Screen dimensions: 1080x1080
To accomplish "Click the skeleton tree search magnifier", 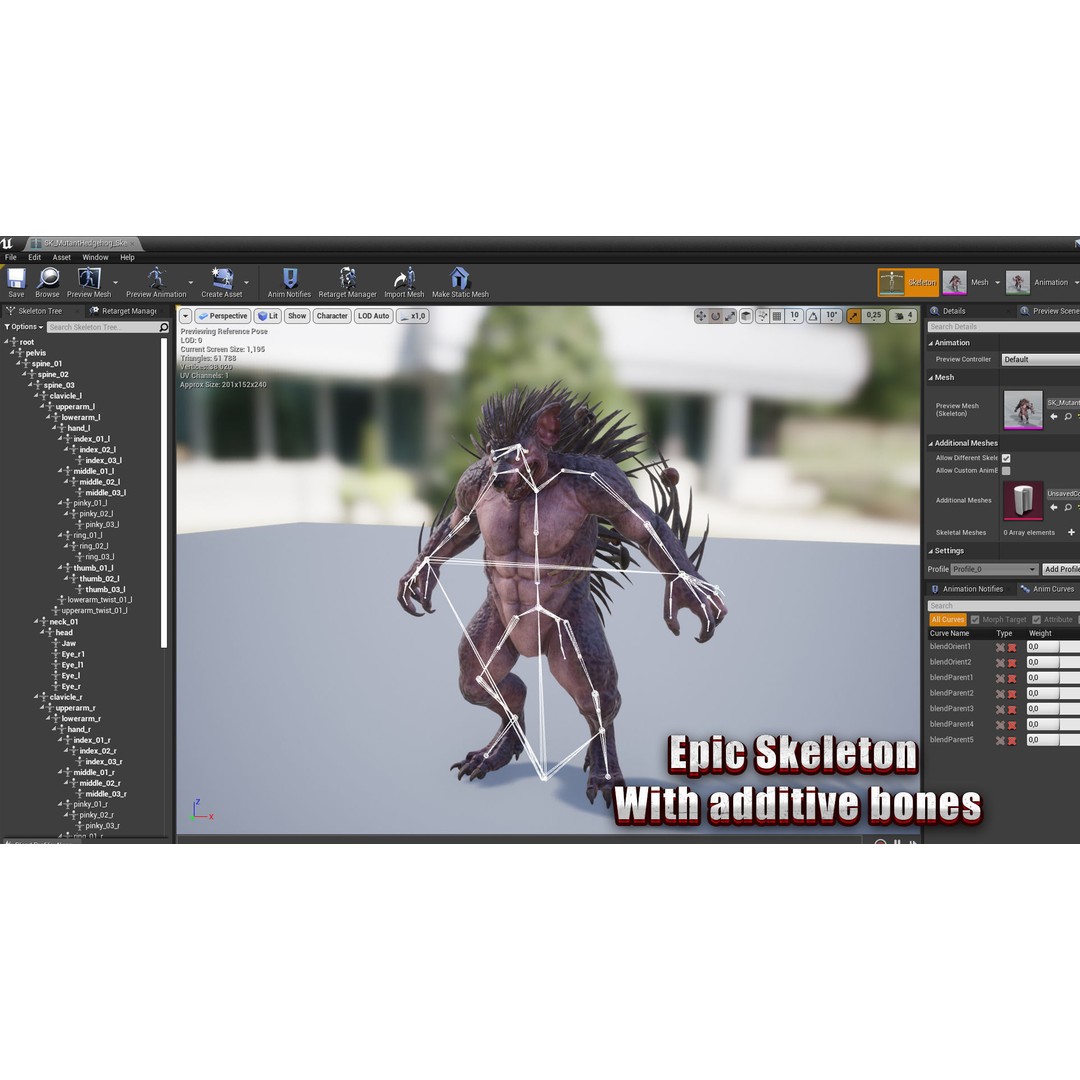I will pos(164,327).
